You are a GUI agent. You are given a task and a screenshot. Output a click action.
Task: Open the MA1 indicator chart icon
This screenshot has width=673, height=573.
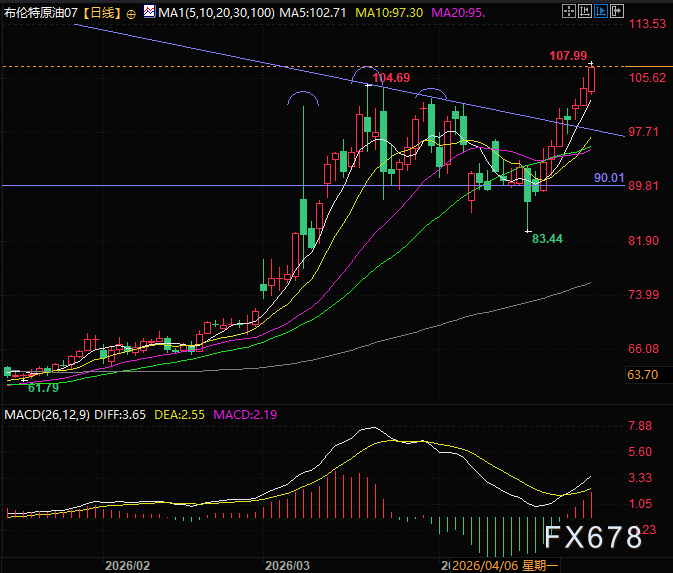[149, 11]
